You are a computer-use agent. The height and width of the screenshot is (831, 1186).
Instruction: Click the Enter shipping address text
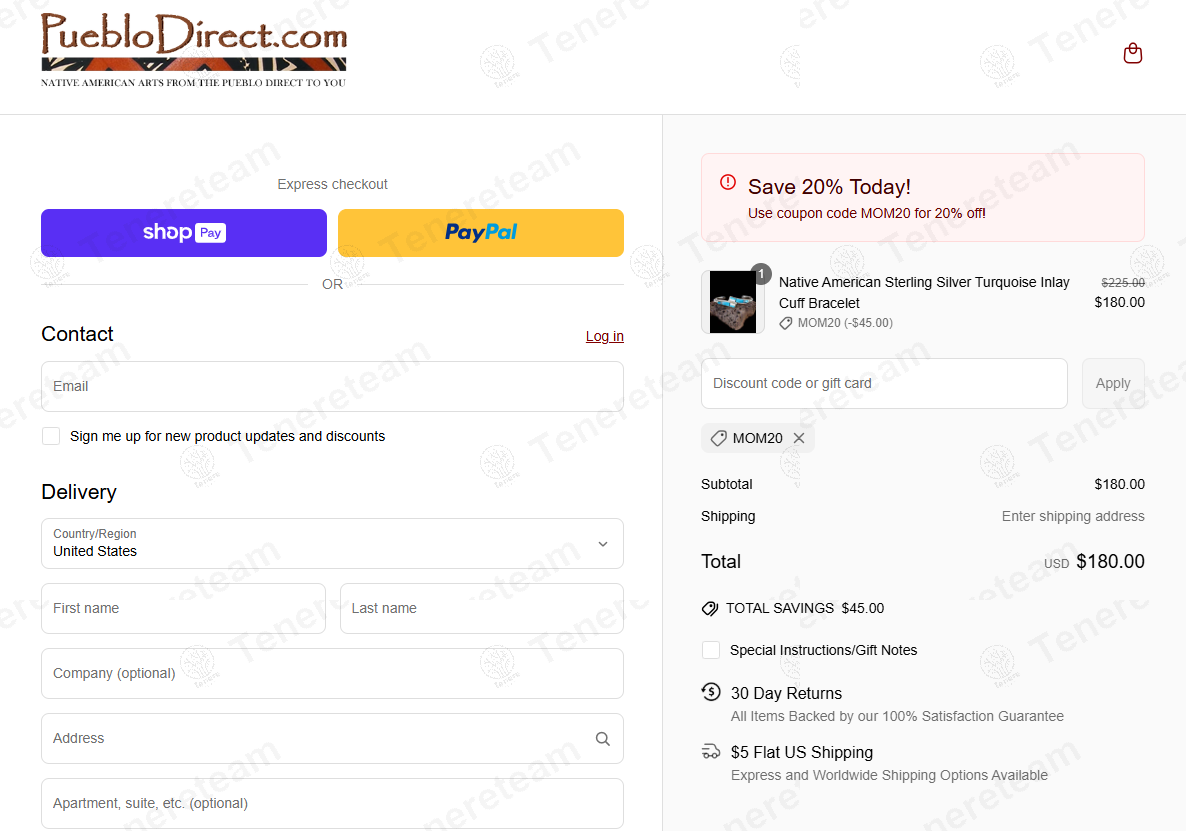[x=1073, y=516]
